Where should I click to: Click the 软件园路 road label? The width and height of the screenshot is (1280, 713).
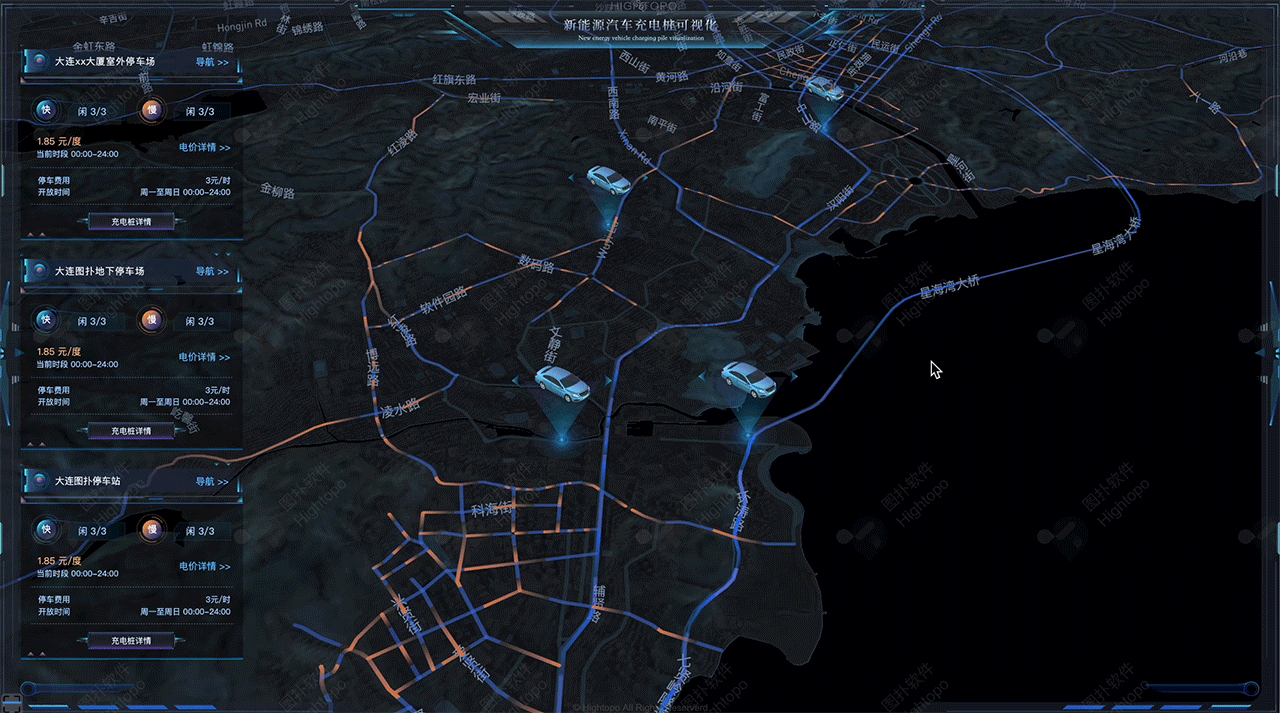(x=443, y=301)
